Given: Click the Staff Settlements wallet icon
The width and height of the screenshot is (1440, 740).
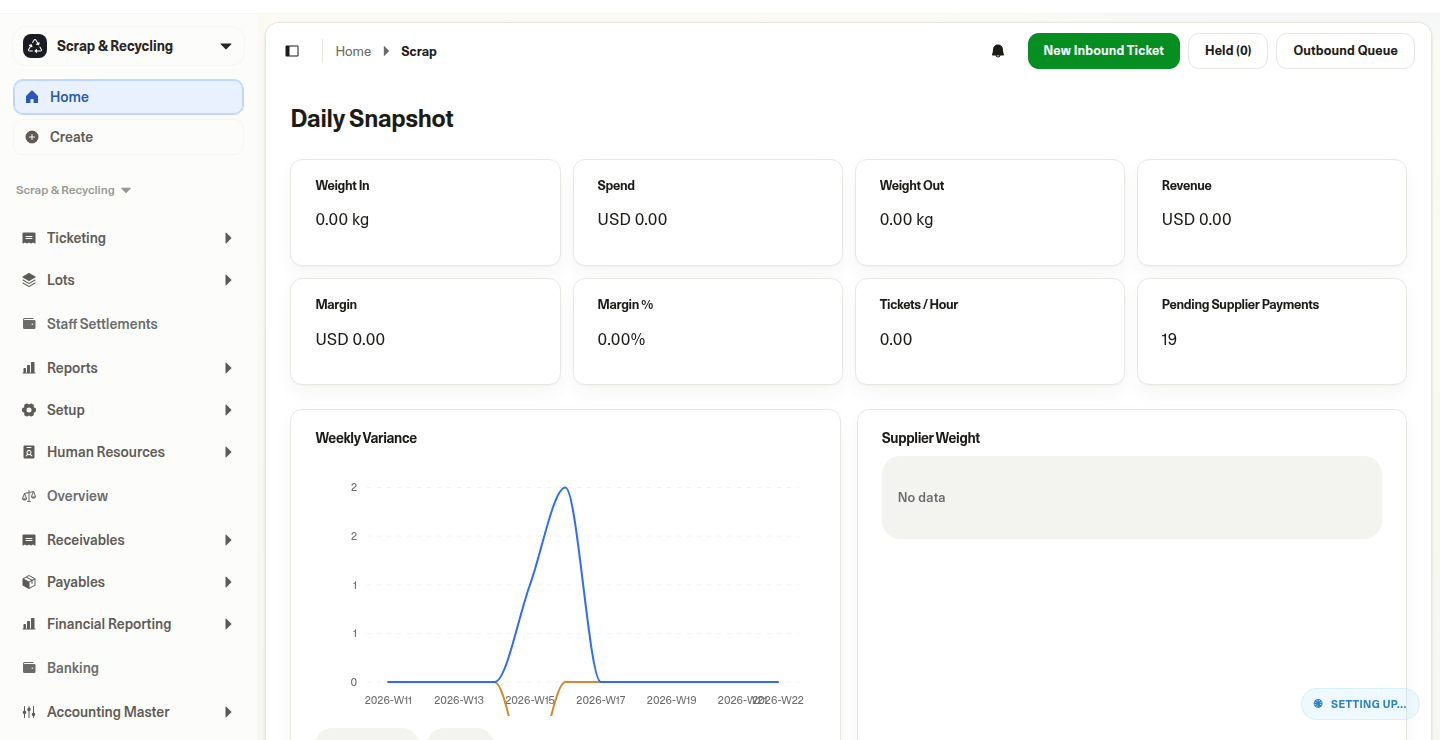Looking at the screenshot, I should (x=29, y=324).
